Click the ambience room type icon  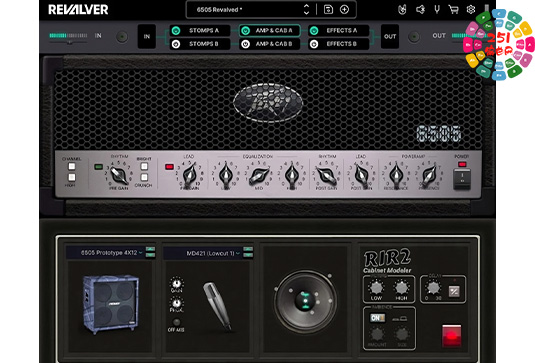click(399, 318)
